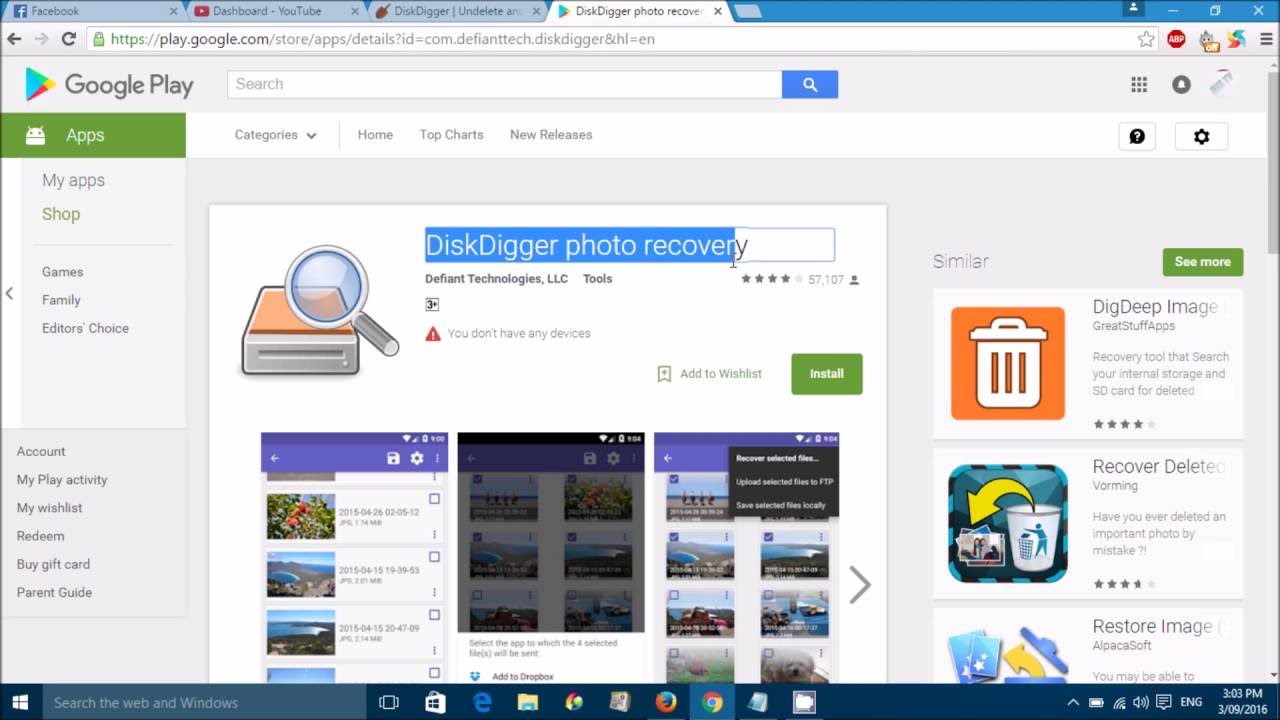Click the red warning triangle icon

pos(433,333)
